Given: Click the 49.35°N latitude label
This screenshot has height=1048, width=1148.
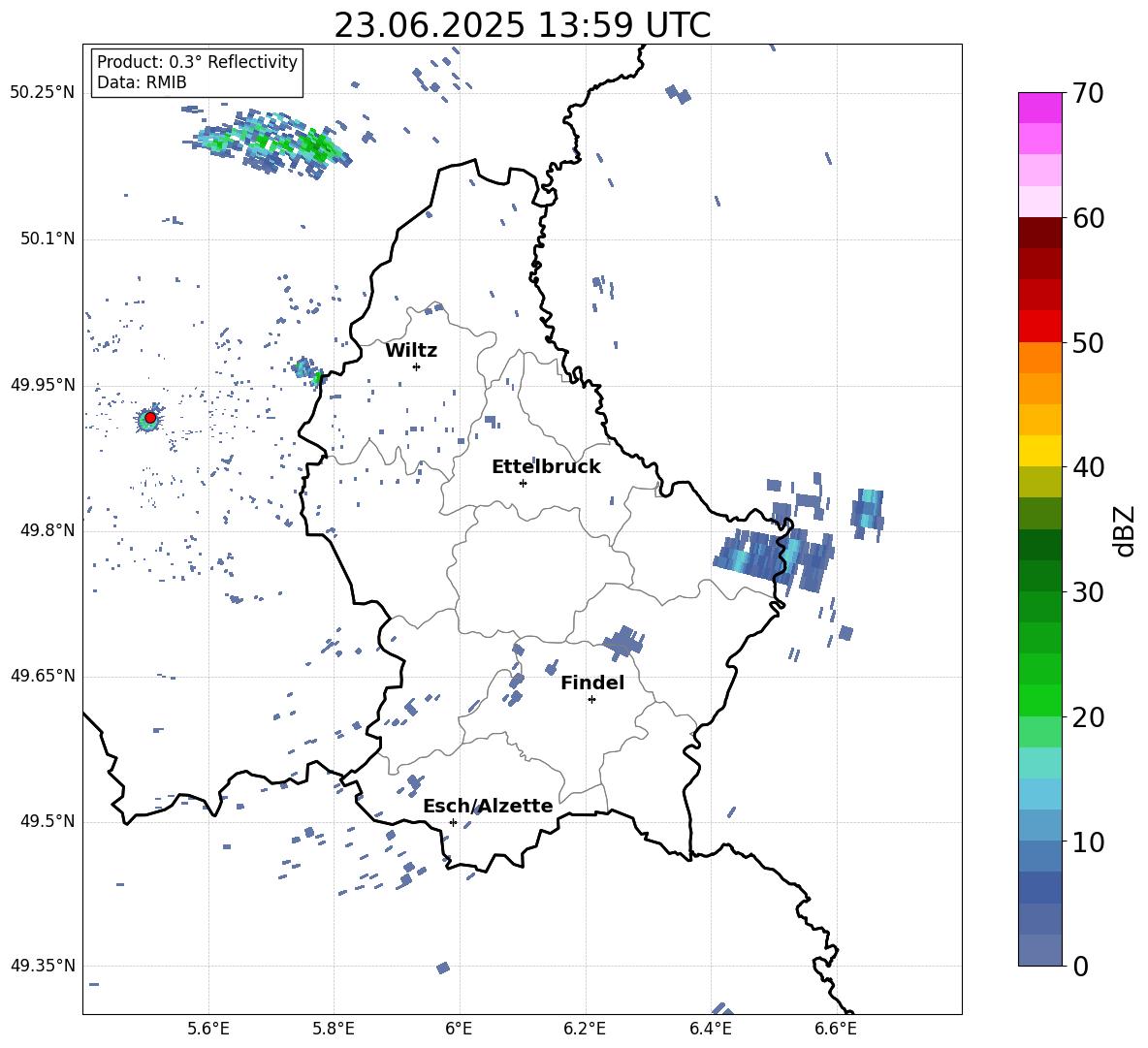Looking at the screenshot, I should [x=43, y=966].
